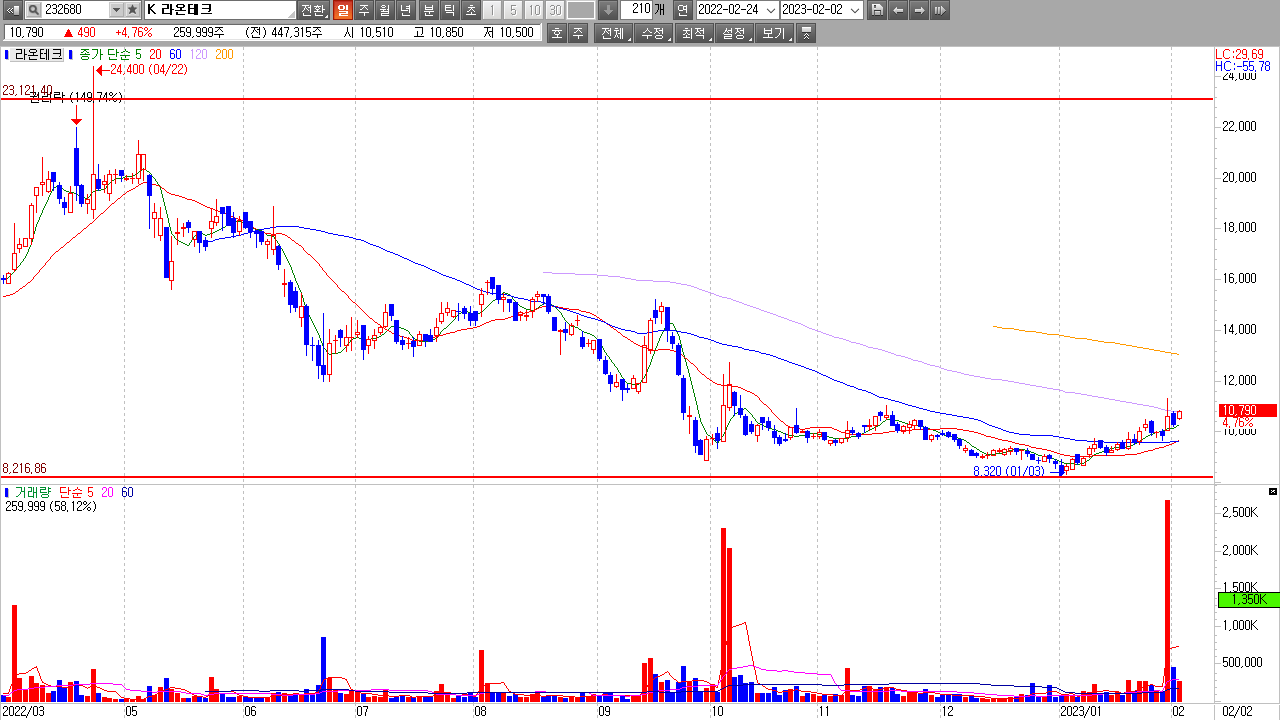Open the start date 2022-02-24 dropdown
Viewport: 1280px width, 720px height.
[770, 10]
